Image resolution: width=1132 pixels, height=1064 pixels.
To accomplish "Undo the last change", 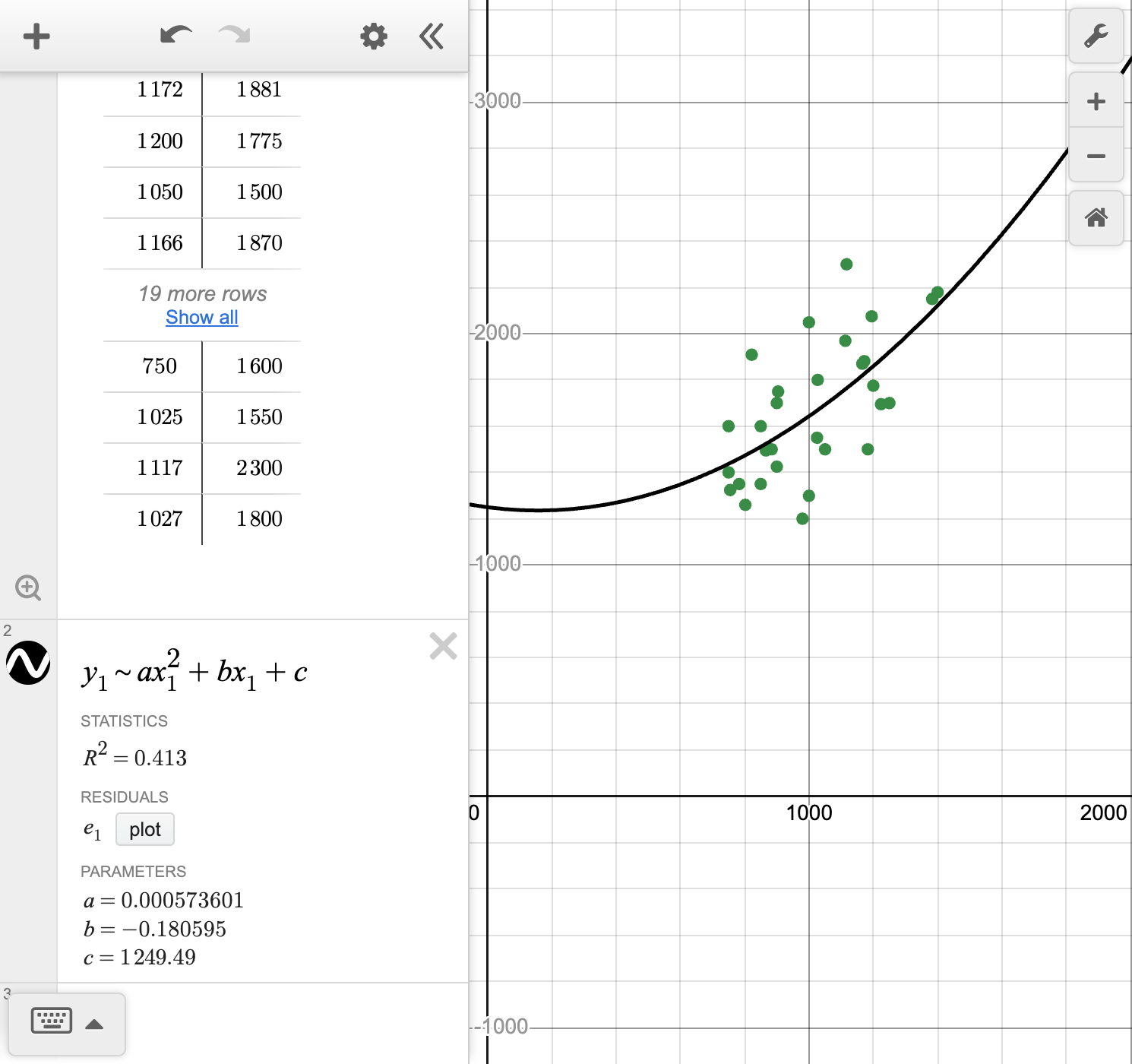I will [x=175, y=35].
